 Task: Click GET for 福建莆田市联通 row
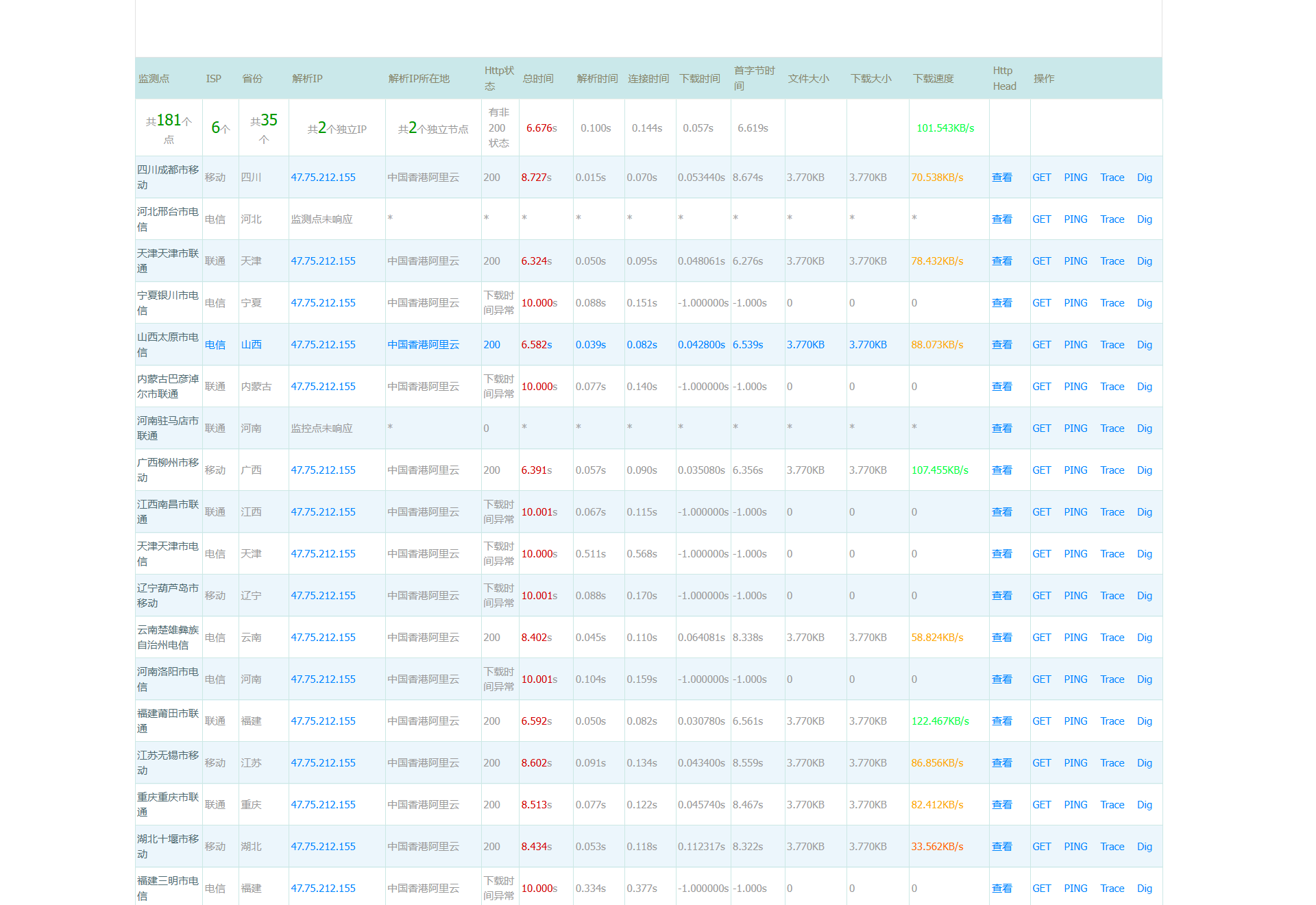click(x=1041, y=721)
